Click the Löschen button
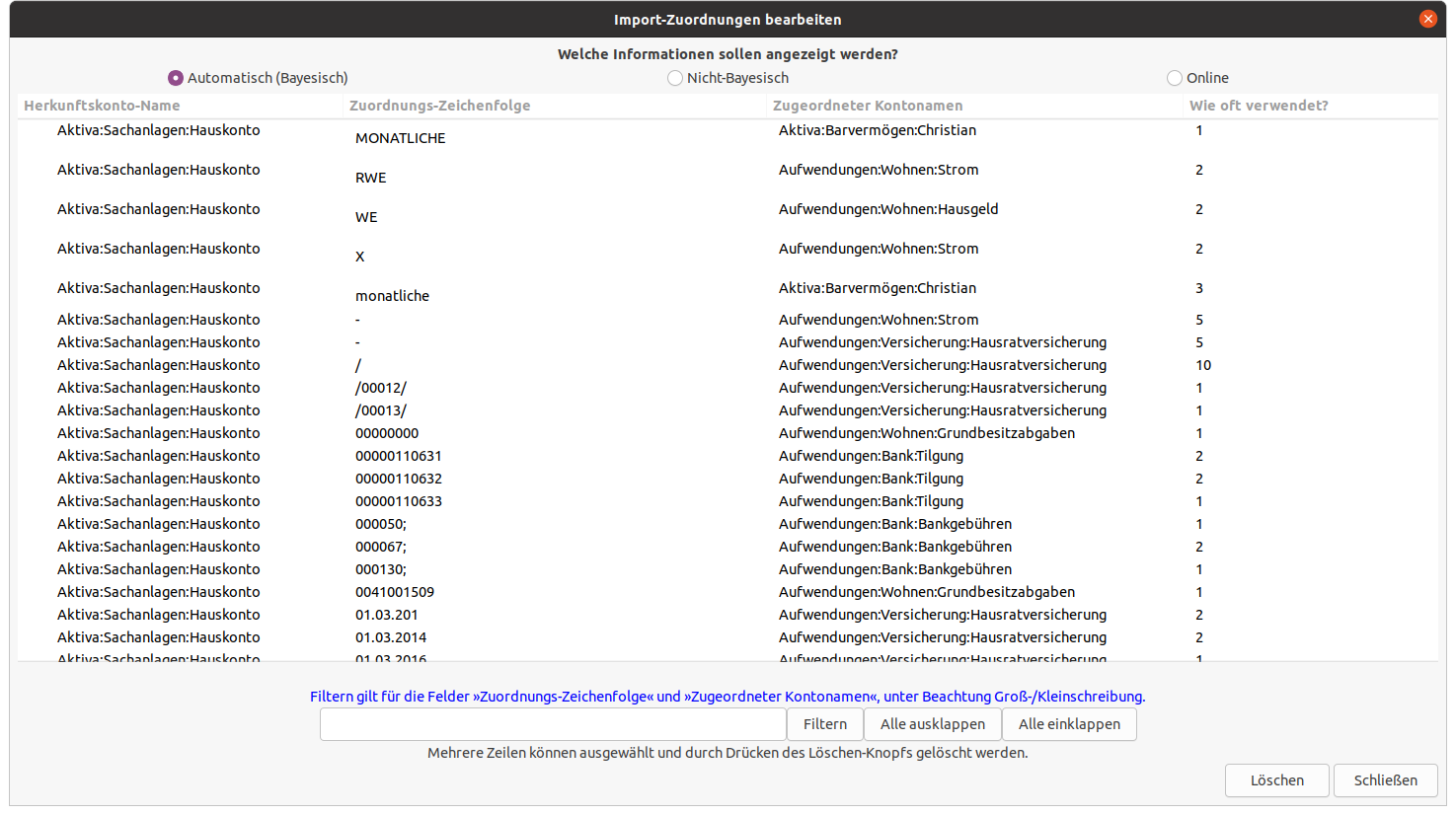1456x815 pixels. (x=1276, y=780)
